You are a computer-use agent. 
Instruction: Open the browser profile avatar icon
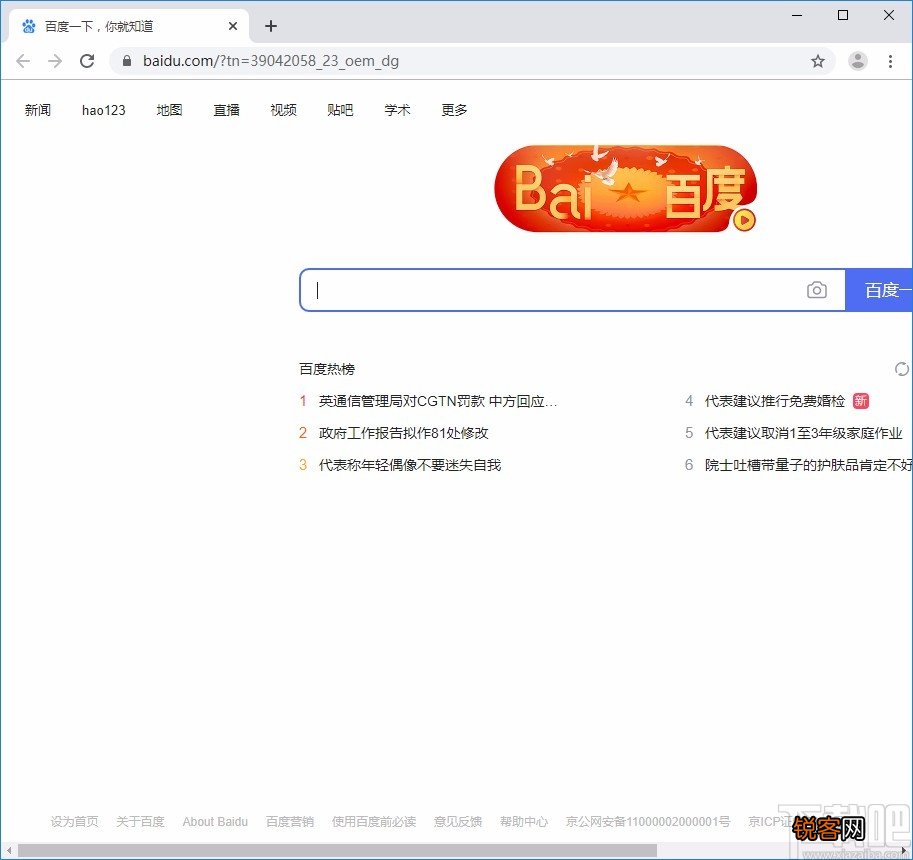coord(858,61)
